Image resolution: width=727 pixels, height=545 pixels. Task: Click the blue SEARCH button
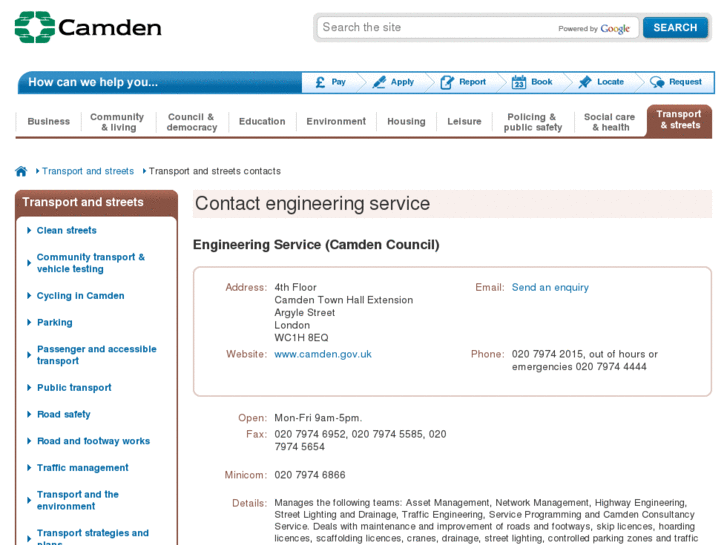point(675,28)
